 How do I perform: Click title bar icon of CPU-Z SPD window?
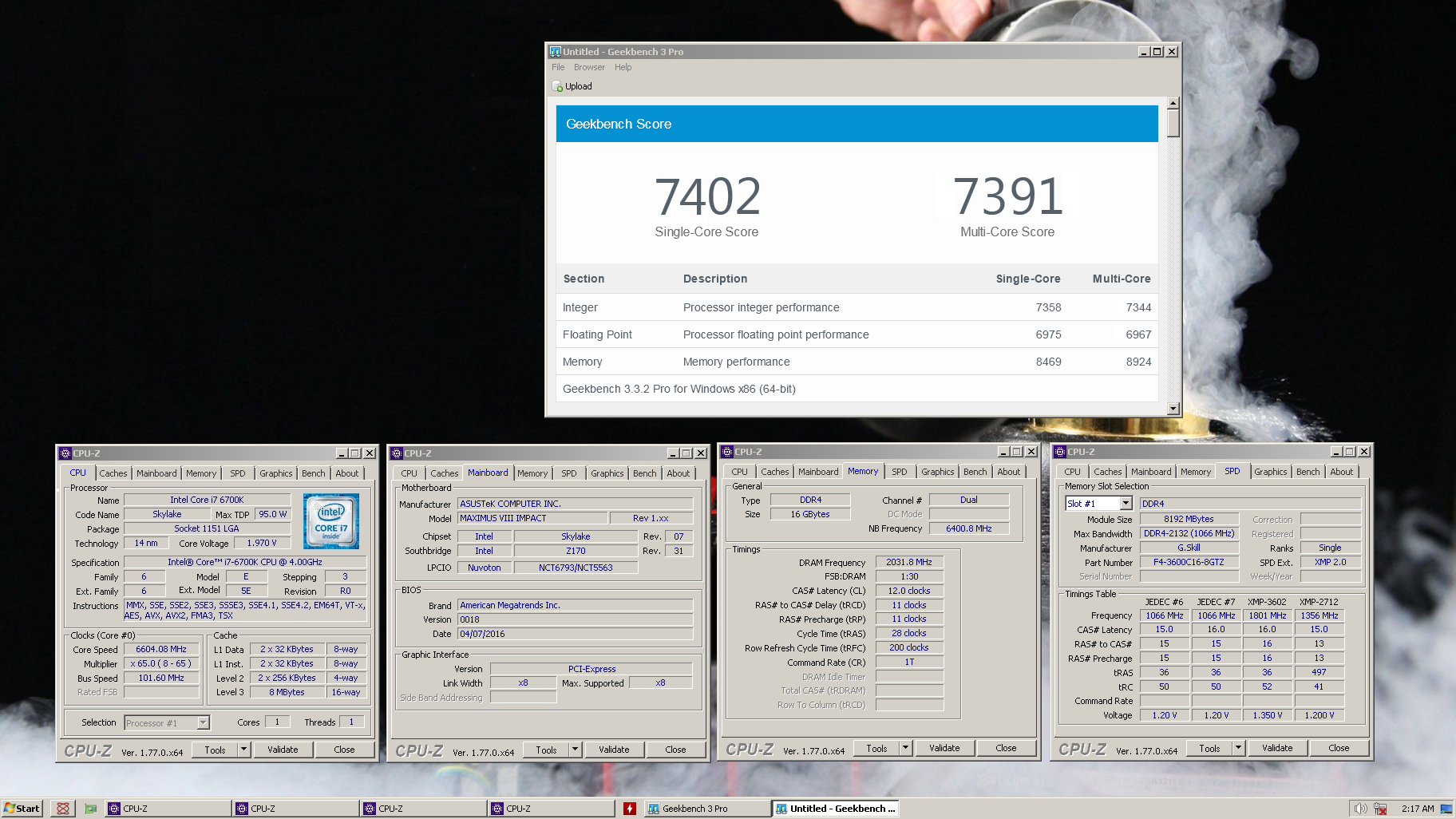[x=1060, y=452]
